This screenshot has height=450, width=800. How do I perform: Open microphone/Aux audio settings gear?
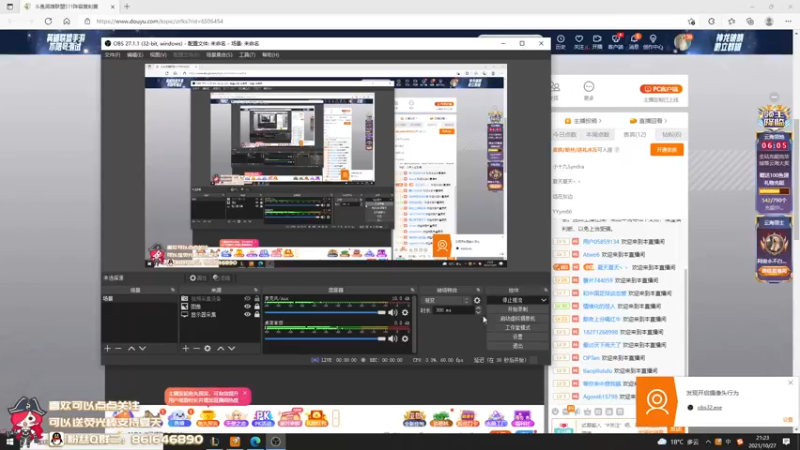tap(405, 312)
